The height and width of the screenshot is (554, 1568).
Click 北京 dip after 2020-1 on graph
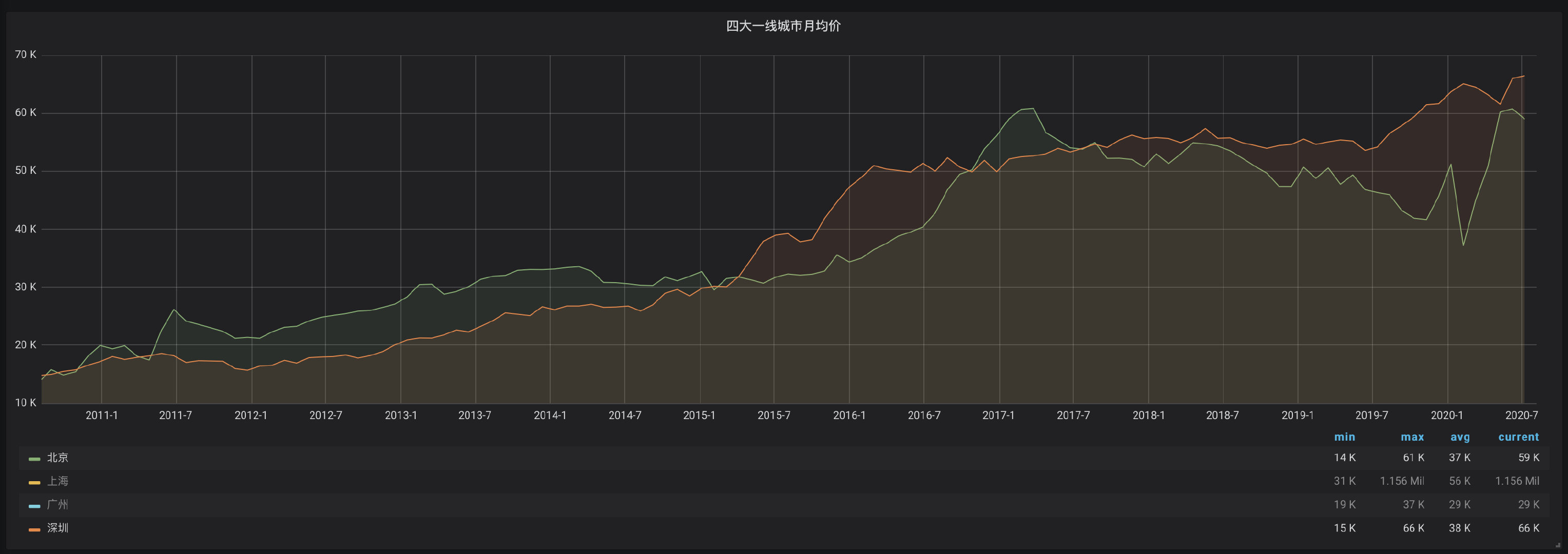click(1463, 245)
